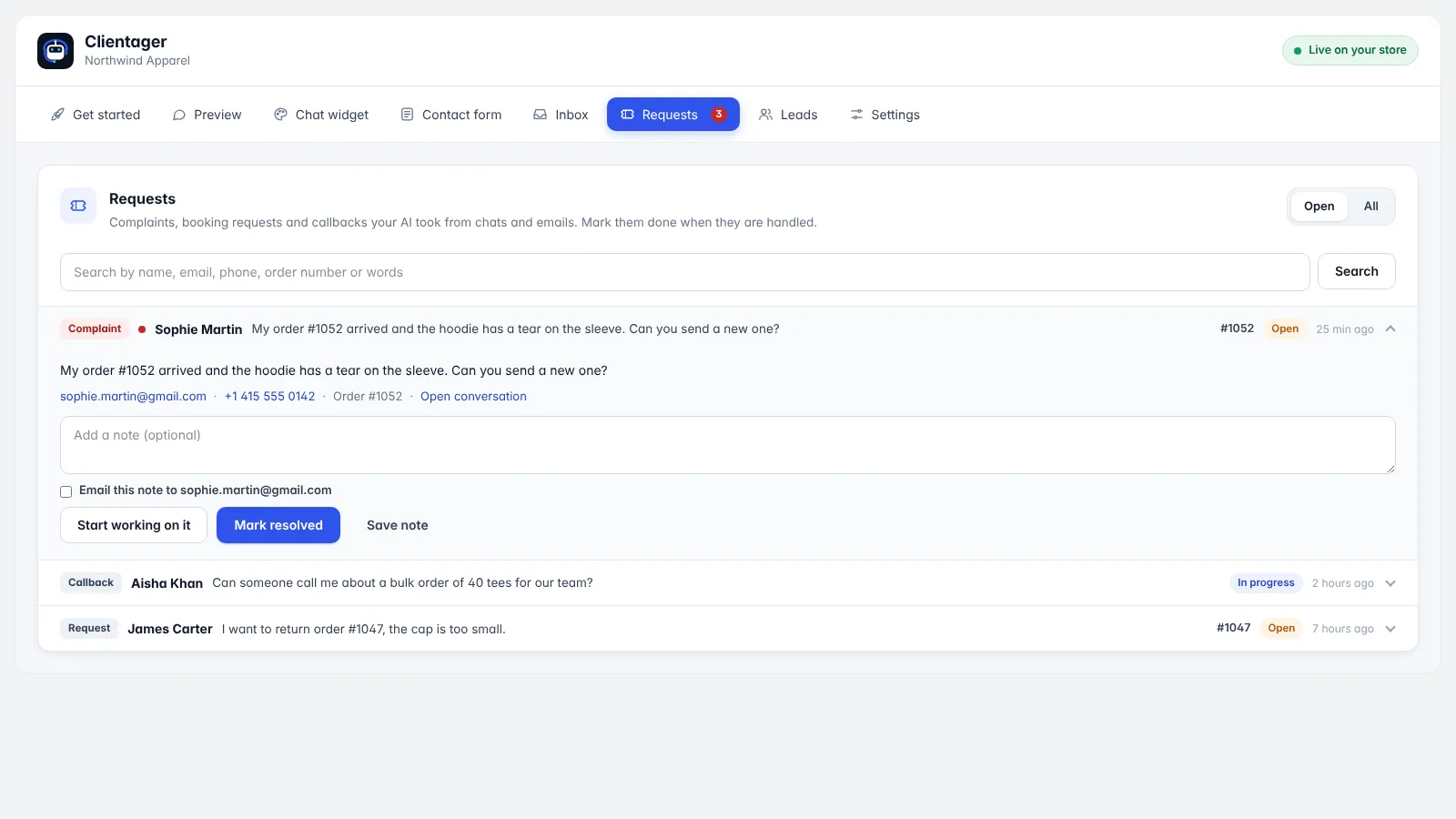Mark the complaint as resolved
The height and width of the screenshot is (819, 1456).
tap(278, 525)
